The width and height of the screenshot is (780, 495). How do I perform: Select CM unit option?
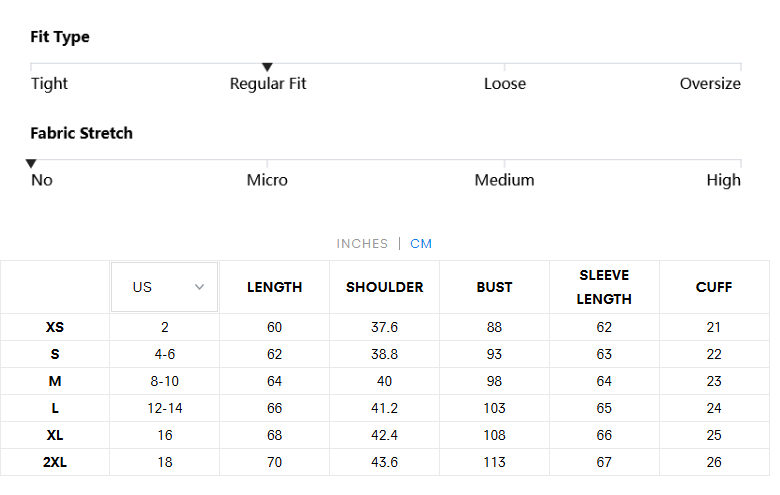(x=421, y=244)
